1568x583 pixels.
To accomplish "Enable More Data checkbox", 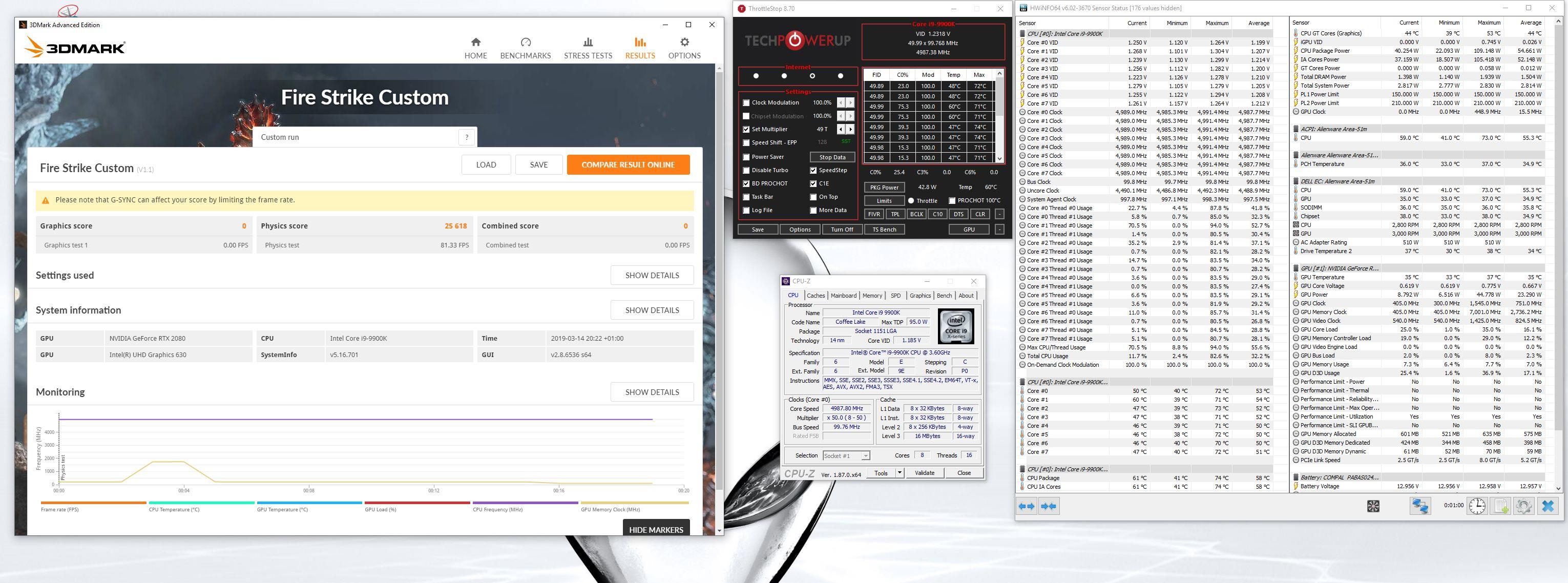I will pyautogui.click(x=813, y=210).
